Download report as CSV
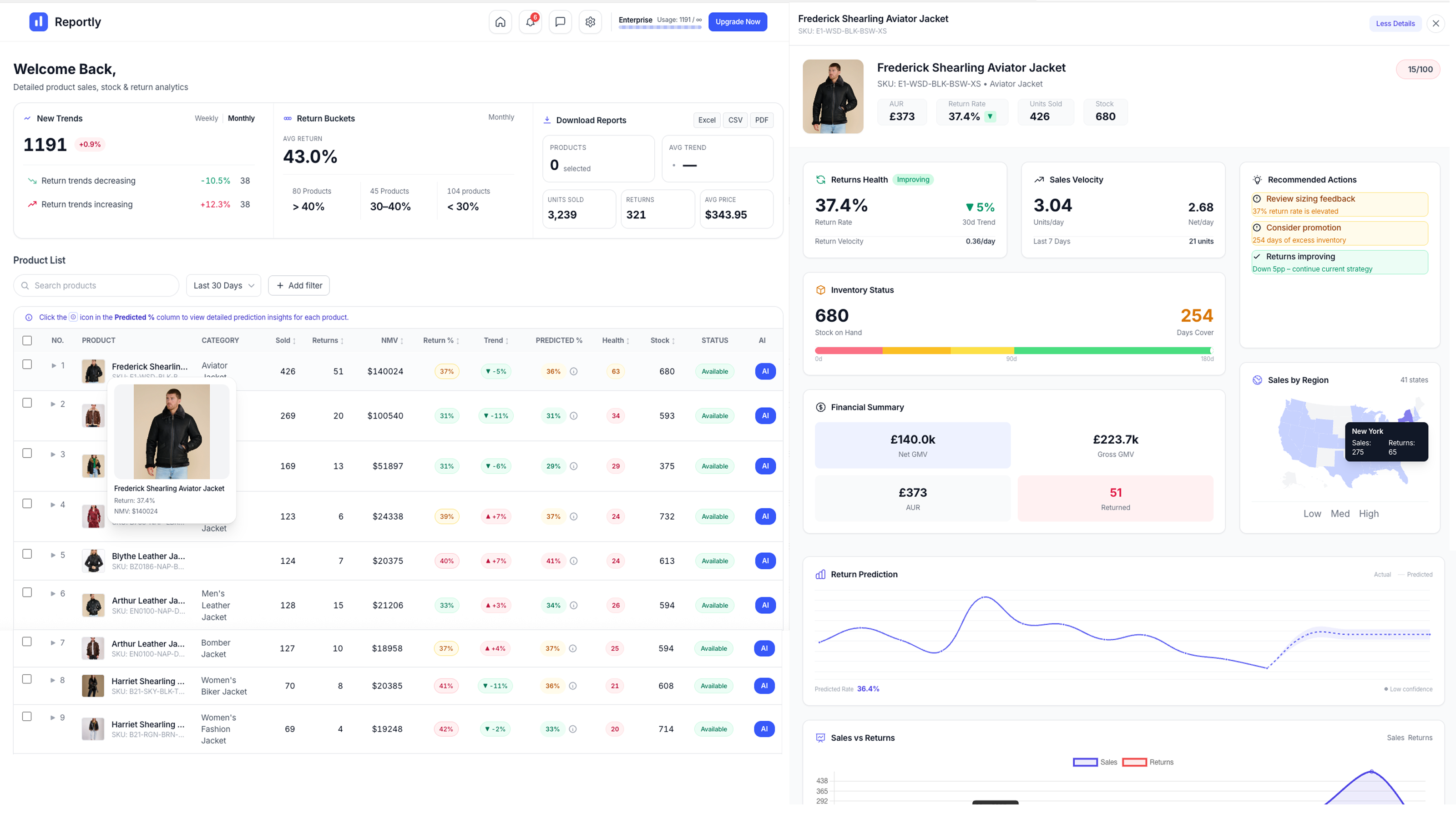Image resolution: width=1456 pixels, height=819 pixels. pyautogui.click(x=735, y=120)
